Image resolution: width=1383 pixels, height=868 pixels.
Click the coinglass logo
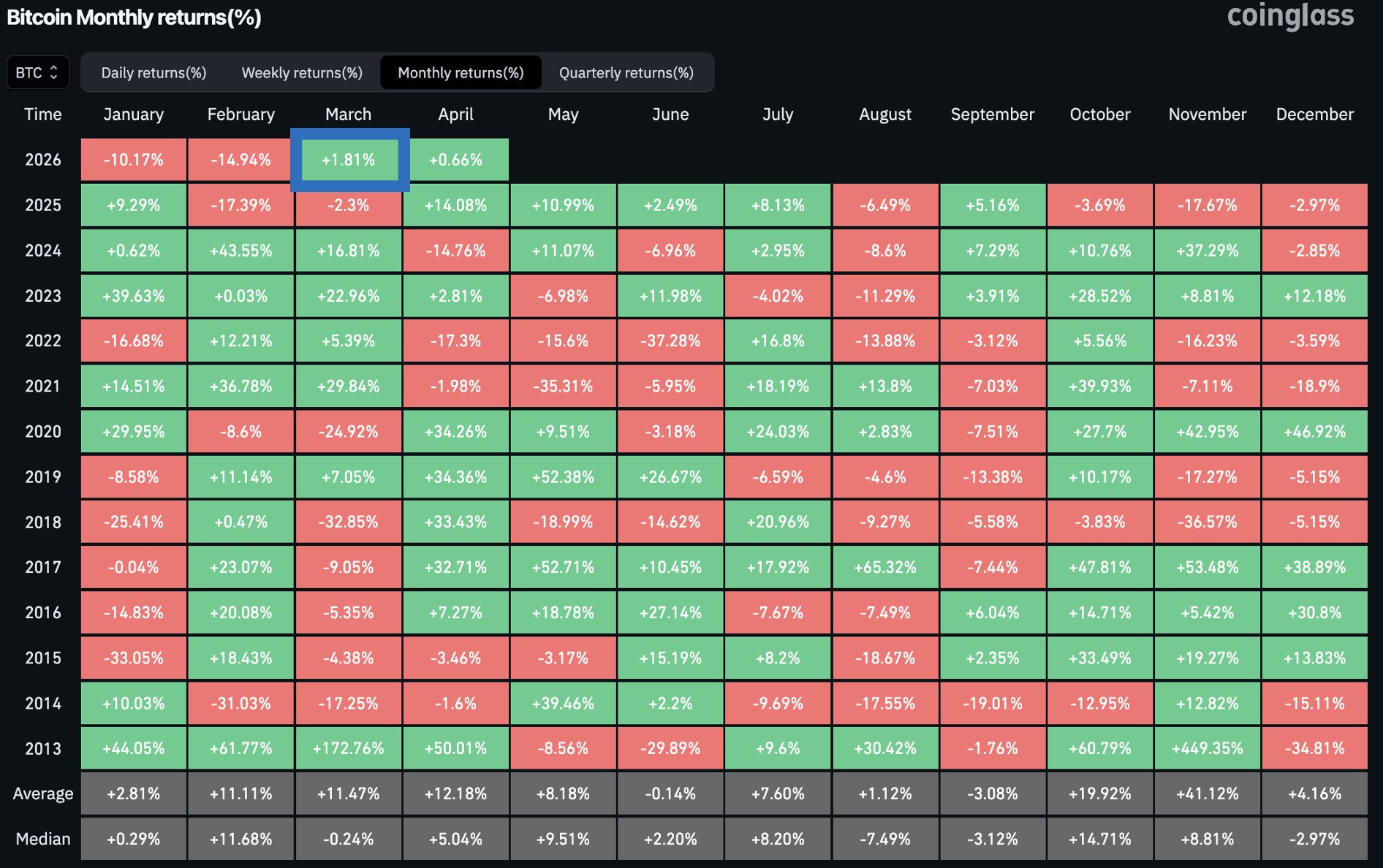point(1290,16)
